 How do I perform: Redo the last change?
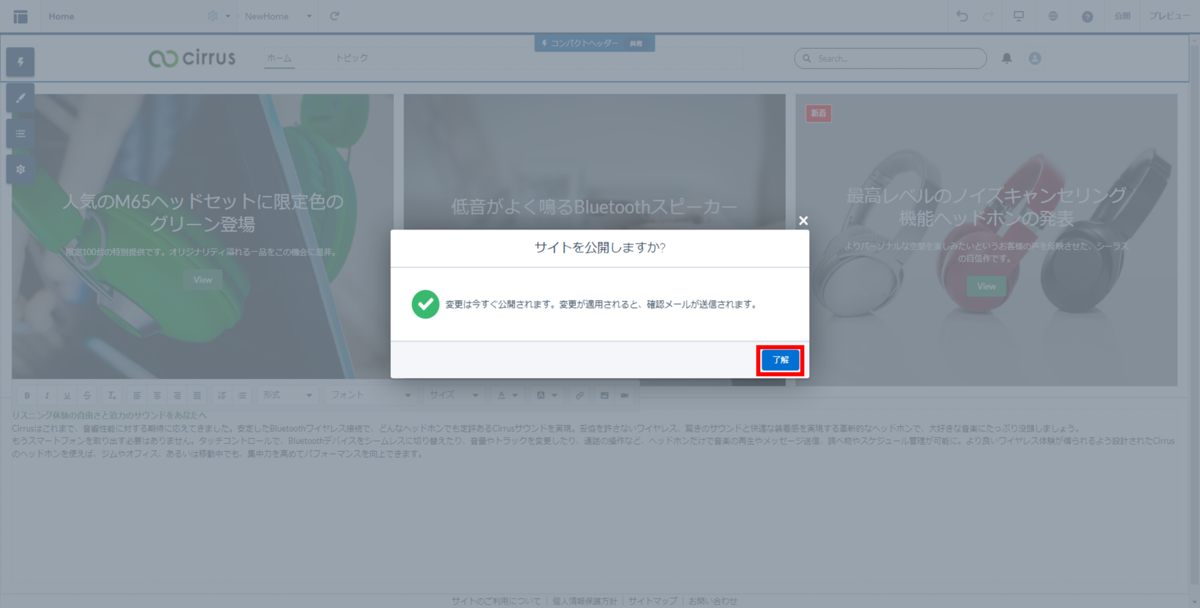click(989, 16)
